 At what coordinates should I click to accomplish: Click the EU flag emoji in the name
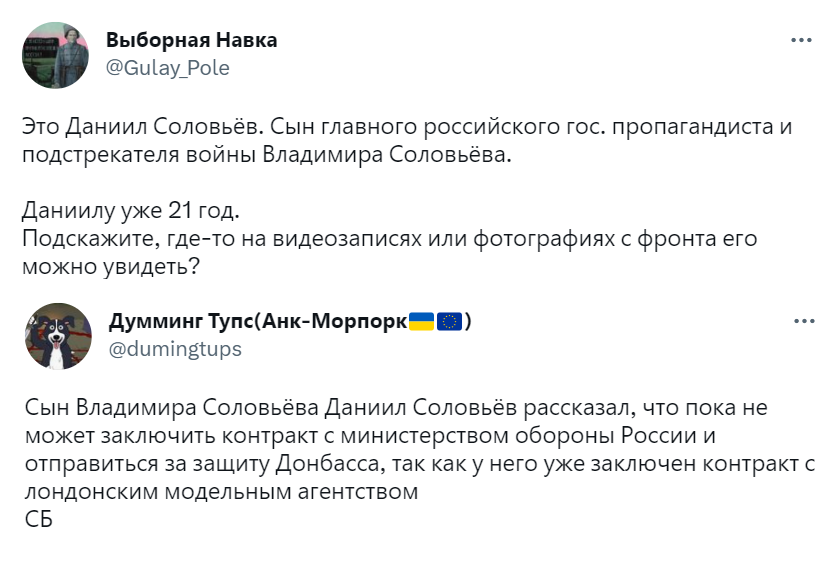(x=449, y=322)
